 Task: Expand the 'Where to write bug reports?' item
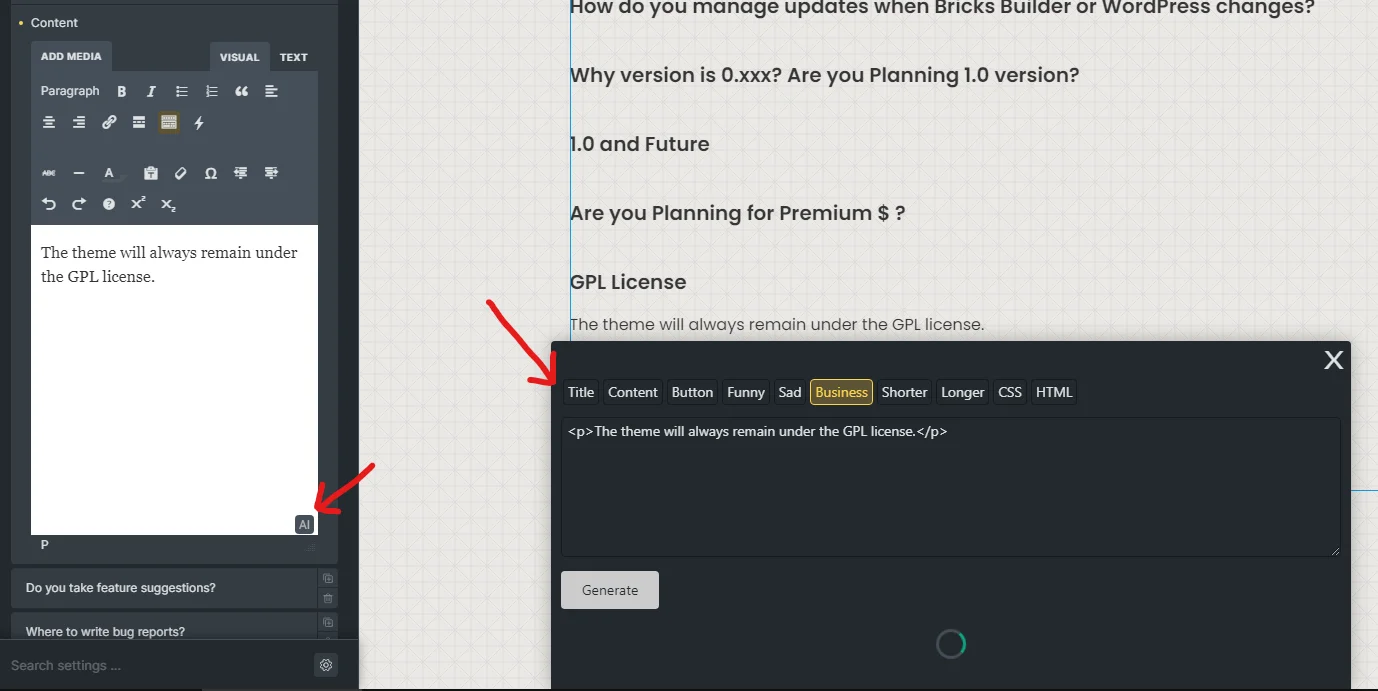coord(105,631)
